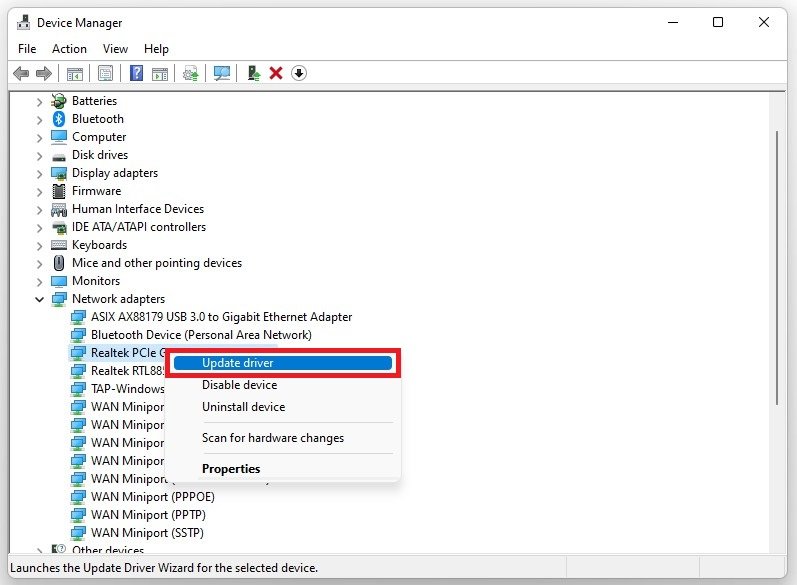Click the Display adapters category icon
797x585 pixels.
[59, 173]
